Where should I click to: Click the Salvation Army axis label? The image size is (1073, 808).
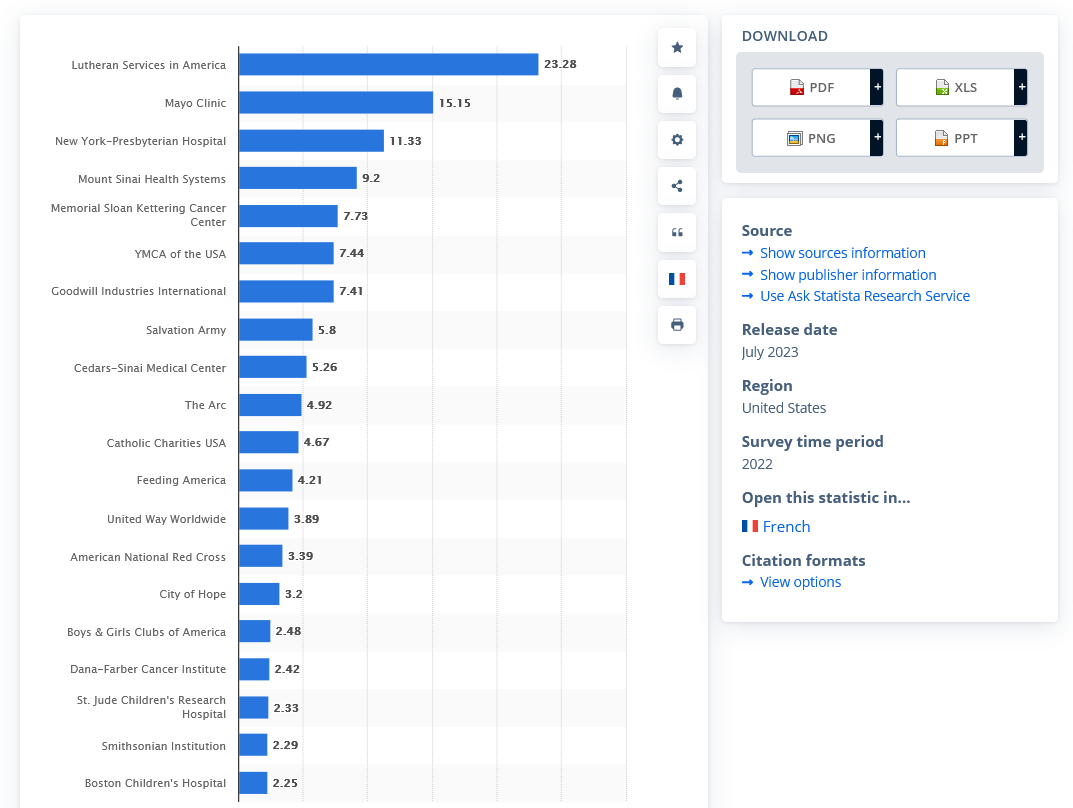click(186, 330)
